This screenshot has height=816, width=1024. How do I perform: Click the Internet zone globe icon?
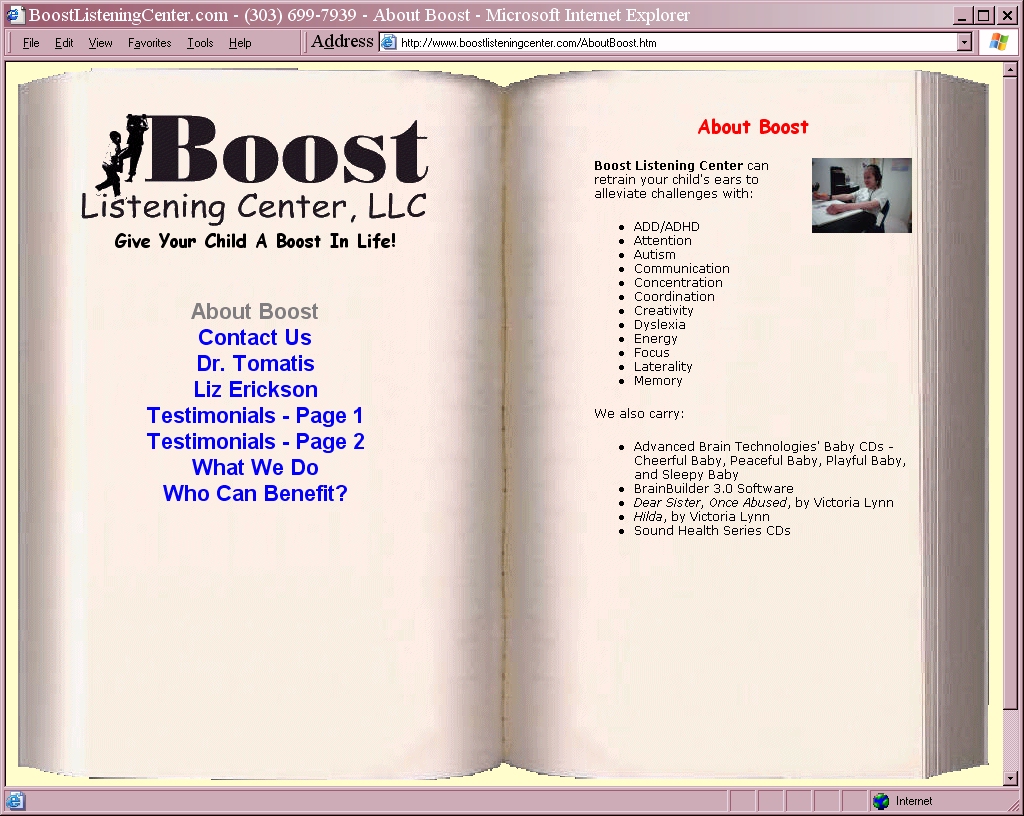coord(881,801)
